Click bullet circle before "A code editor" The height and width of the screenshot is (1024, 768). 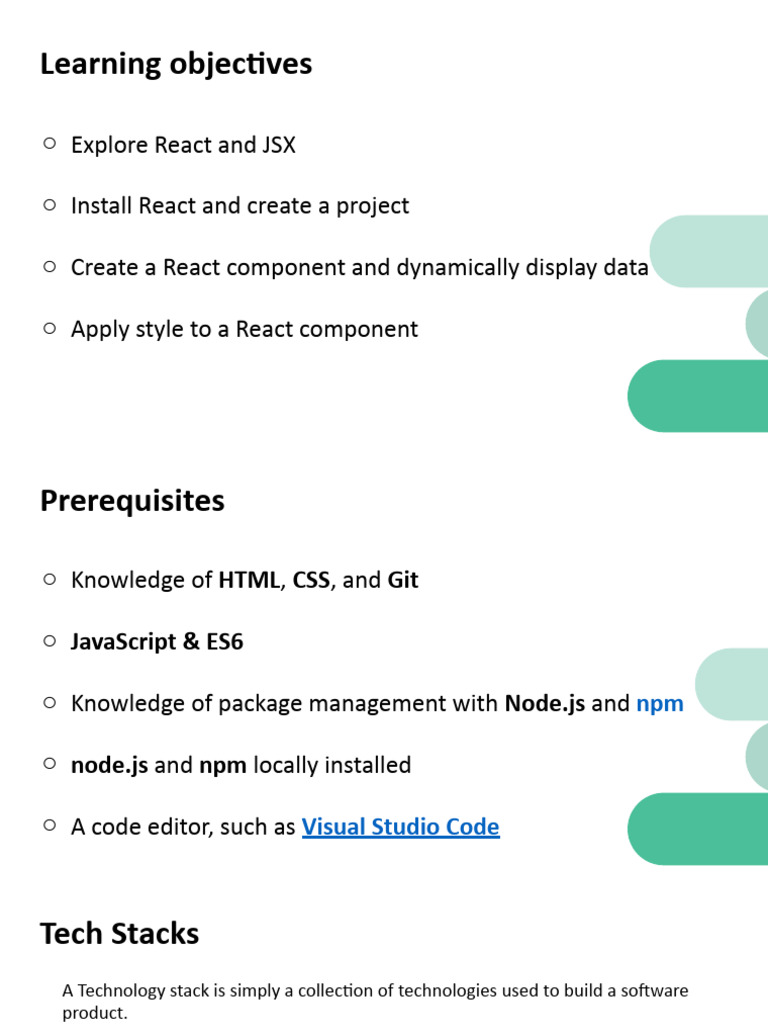(x=49, y=826)
